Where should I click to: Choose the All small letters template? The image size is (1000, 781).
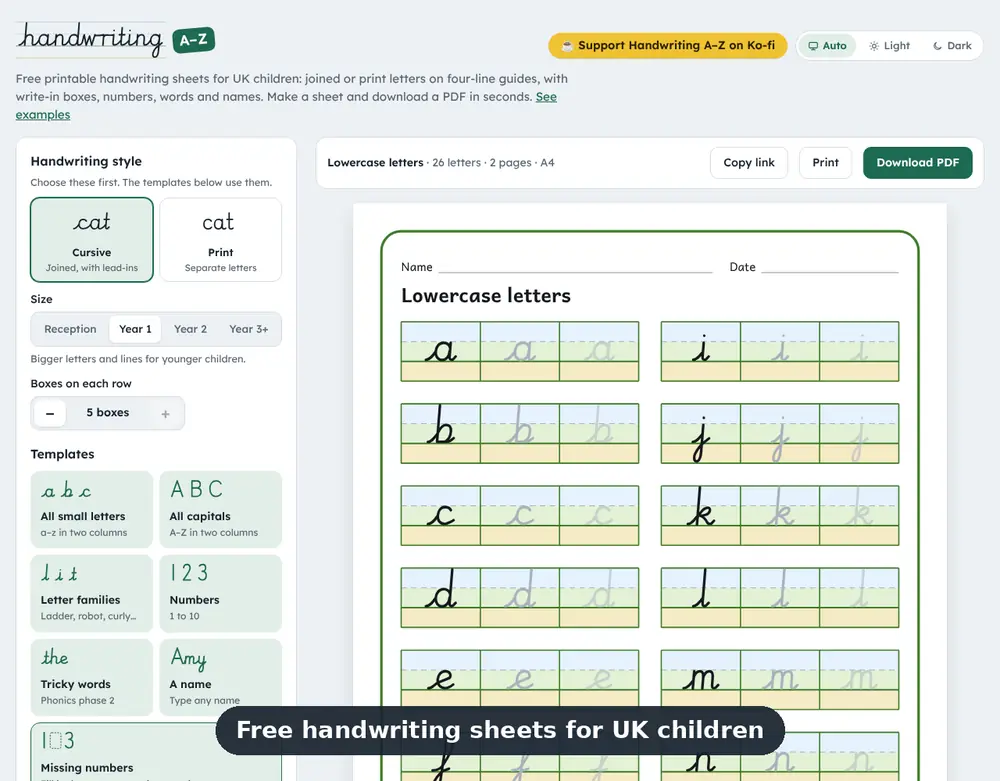pos(92,509)
